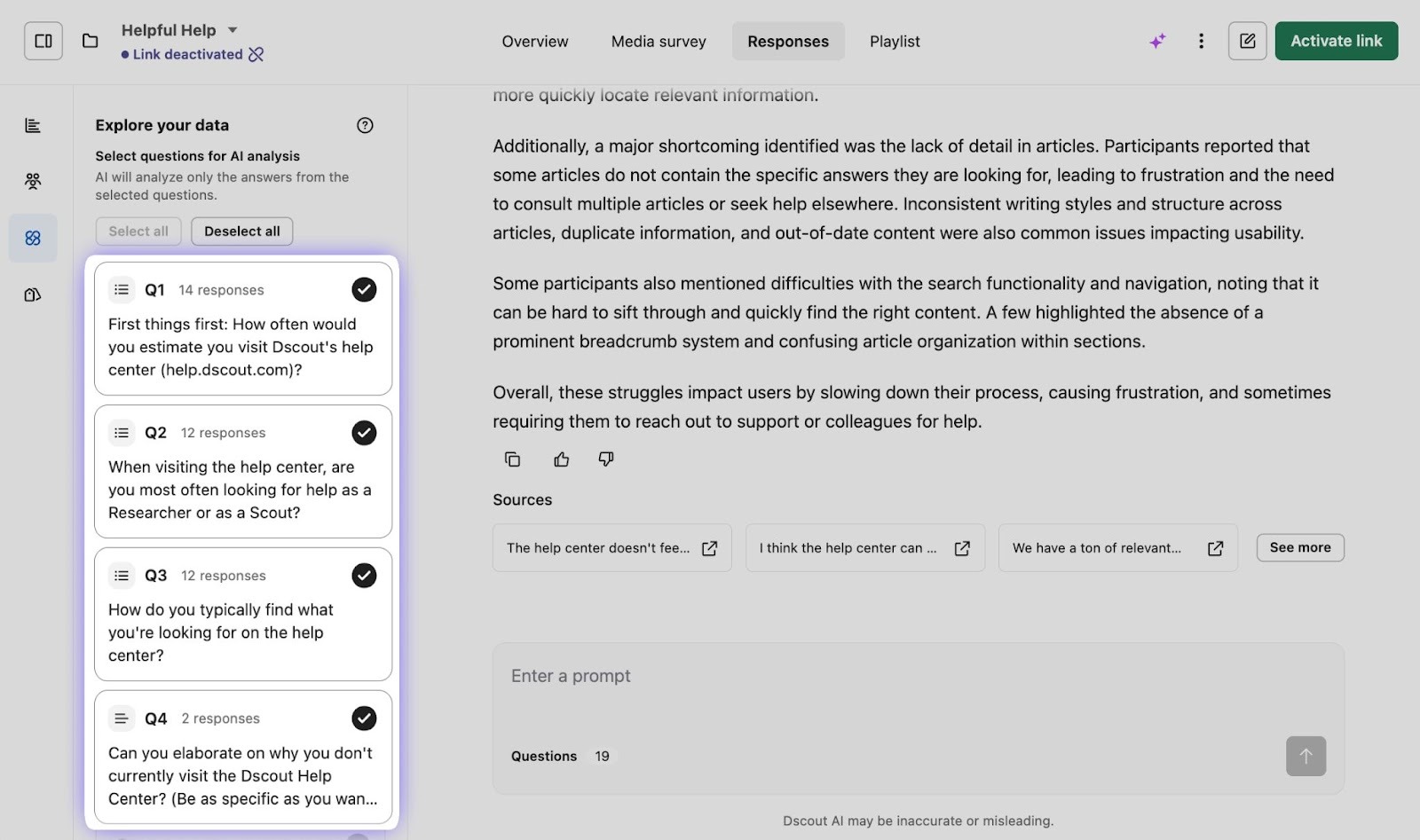Screen dimensions: 1420x840
Task: Deselect Q3 checkmark in question list
Action: [364, 576]
